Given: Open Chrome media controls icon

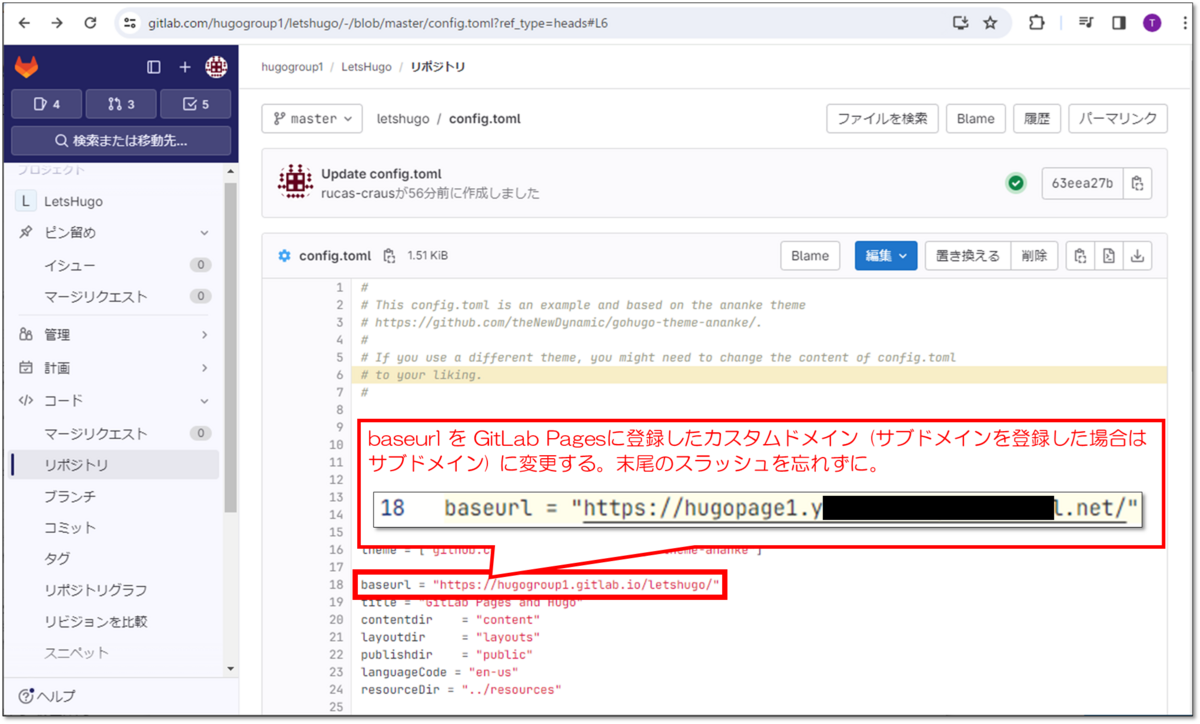Looking at the screenshot, I should click(1086, 22).
